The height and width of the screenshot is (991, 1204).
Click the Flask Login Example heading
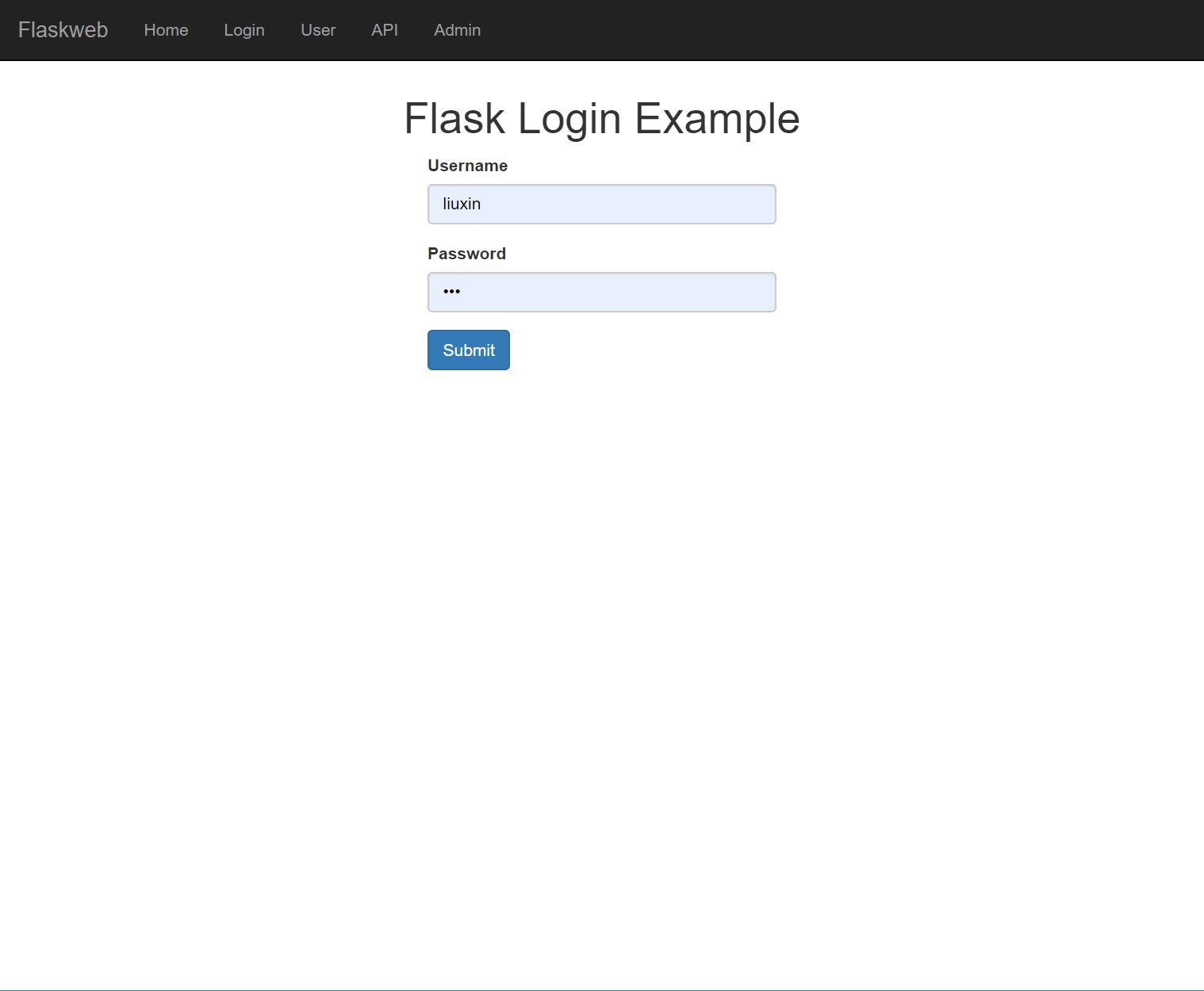click(x=601, y=119)
